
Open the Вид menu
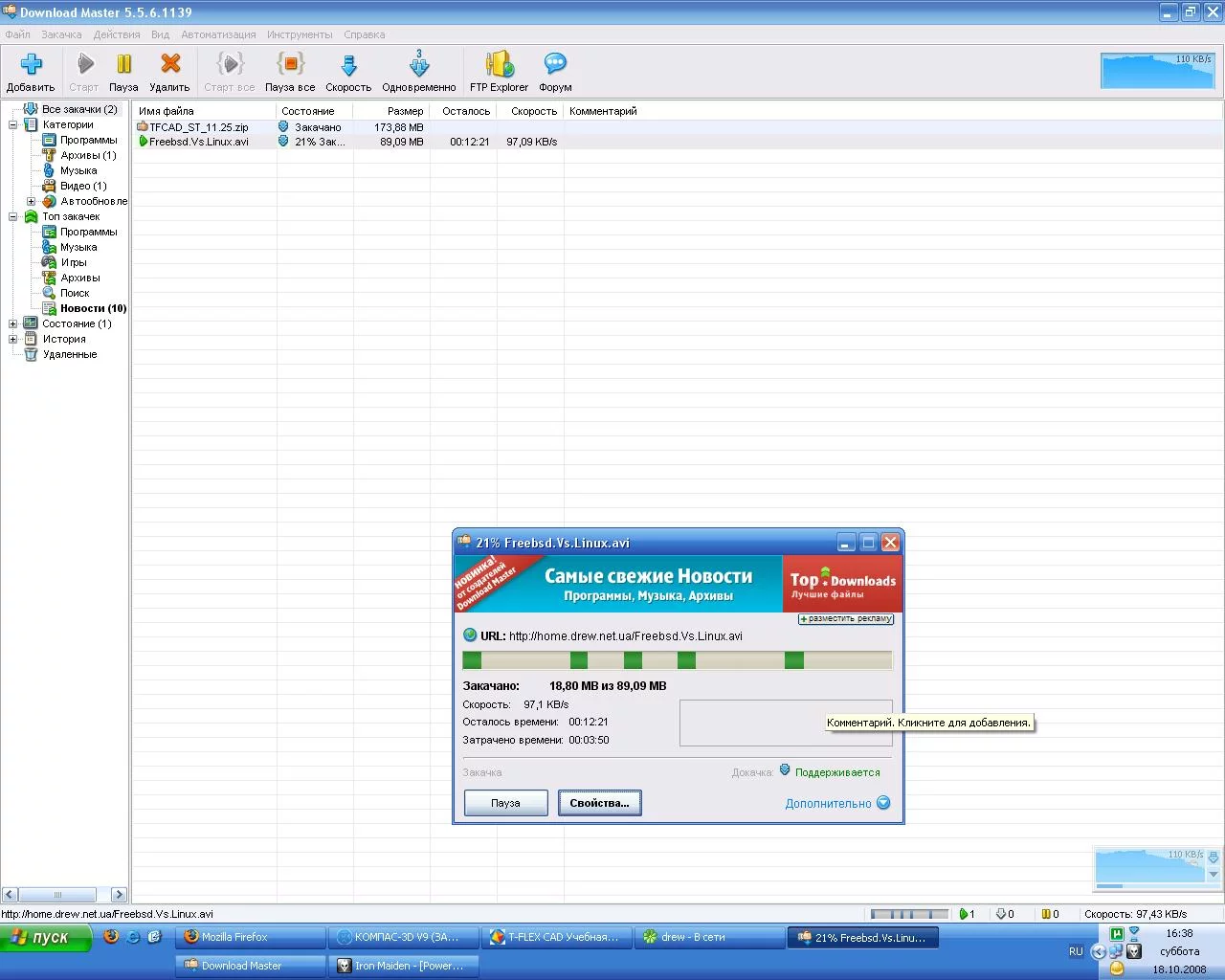(160, 34)
